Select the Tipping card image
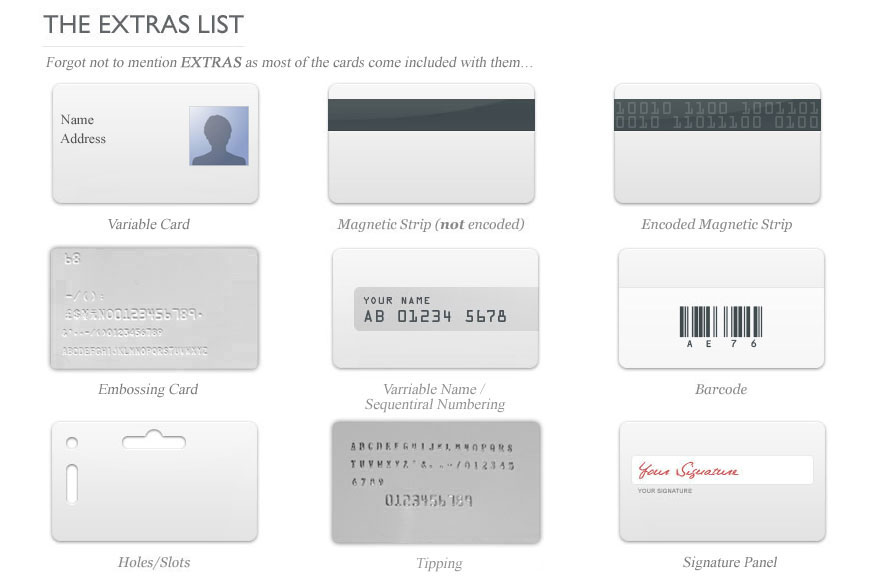 436,482
